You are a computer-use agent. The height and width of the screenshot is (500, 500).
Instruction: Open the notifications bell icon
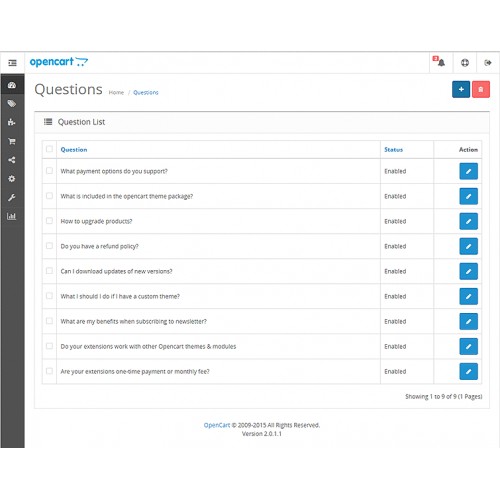pyautogui.click(x=441, y=62)
